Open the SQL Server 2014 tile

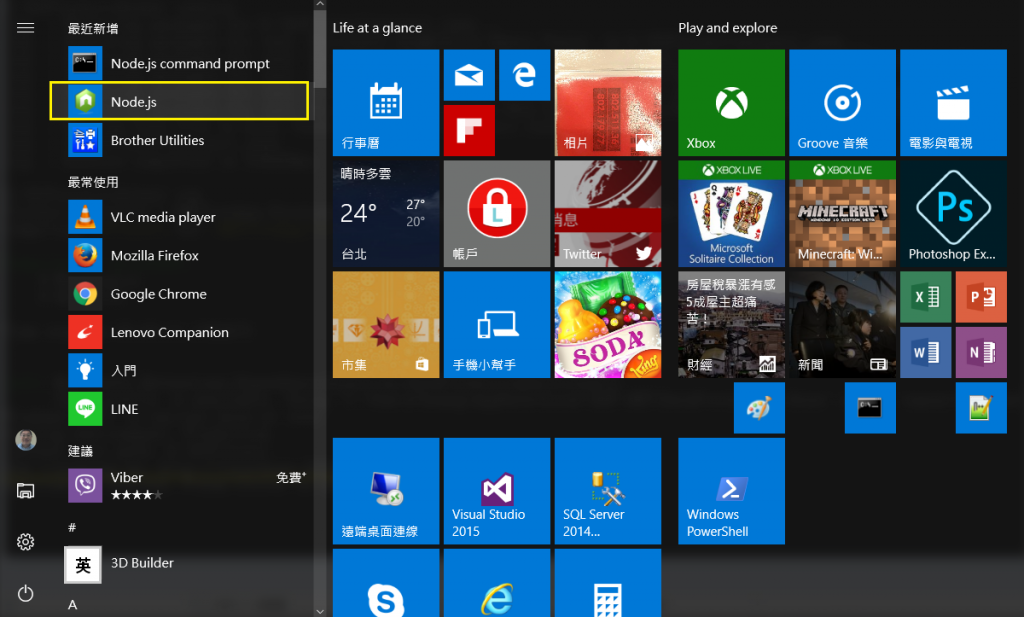tap(607, 491)
